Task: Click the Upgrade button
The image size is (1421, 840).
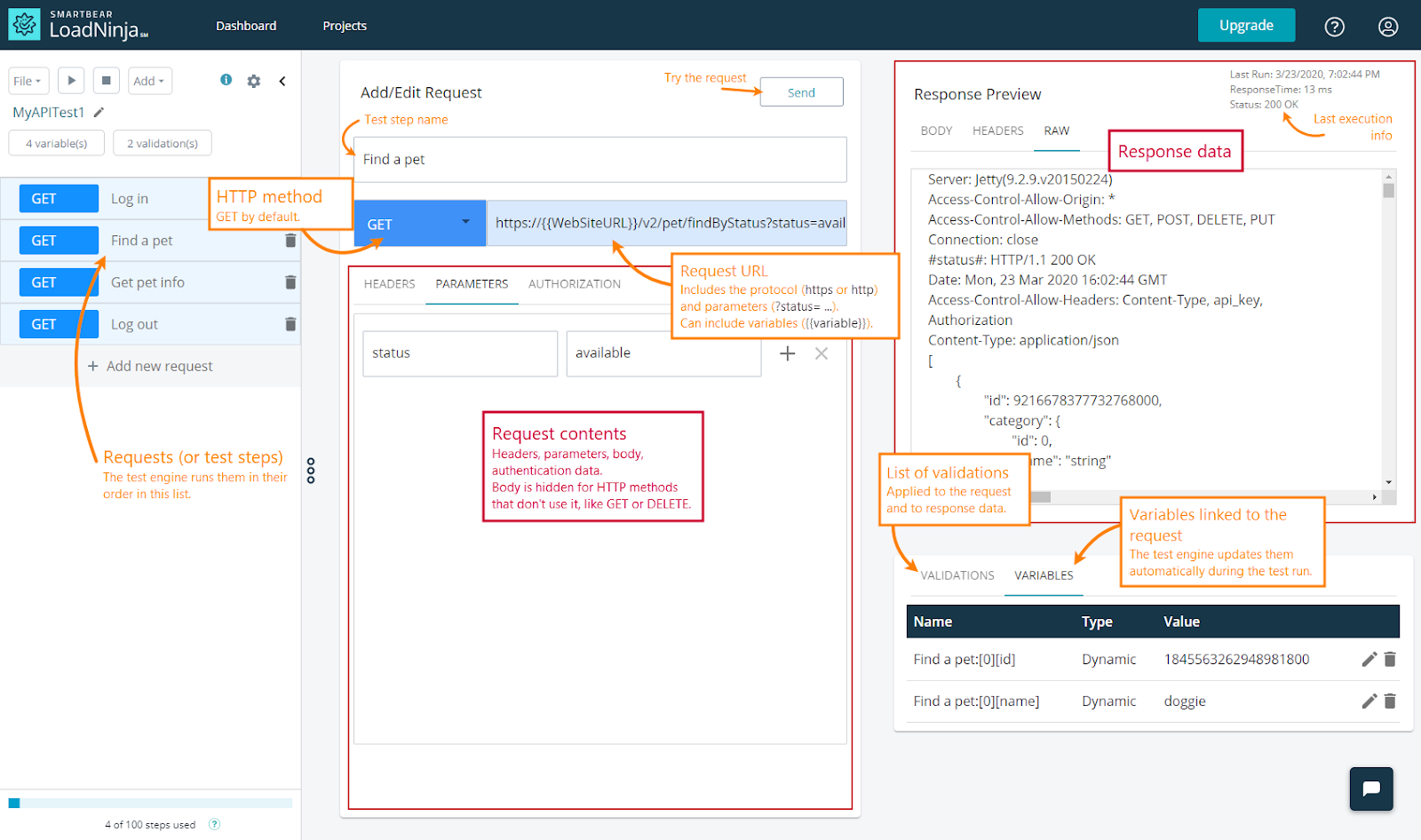Action: click(x=1245, y=26)
